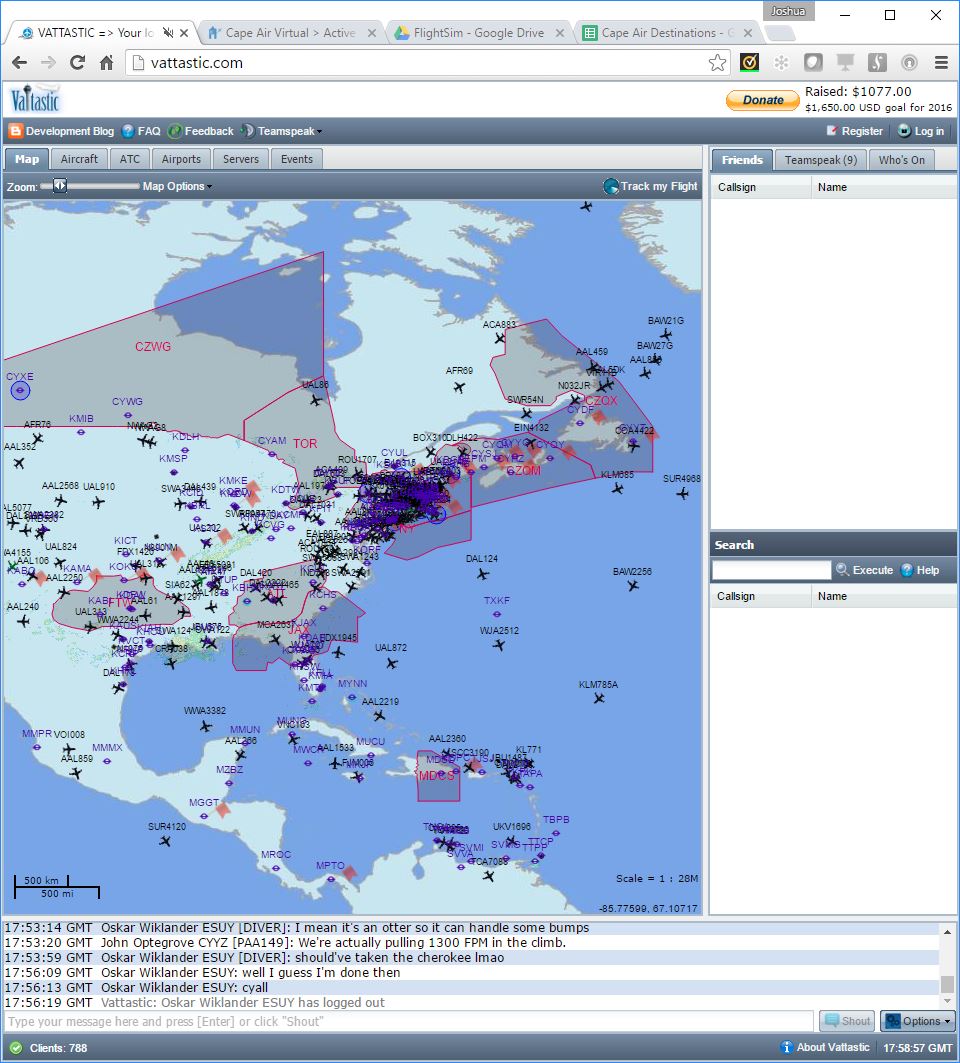Select the CZWG airspace label
This screenshot has height=1063, width=960.
153,346
